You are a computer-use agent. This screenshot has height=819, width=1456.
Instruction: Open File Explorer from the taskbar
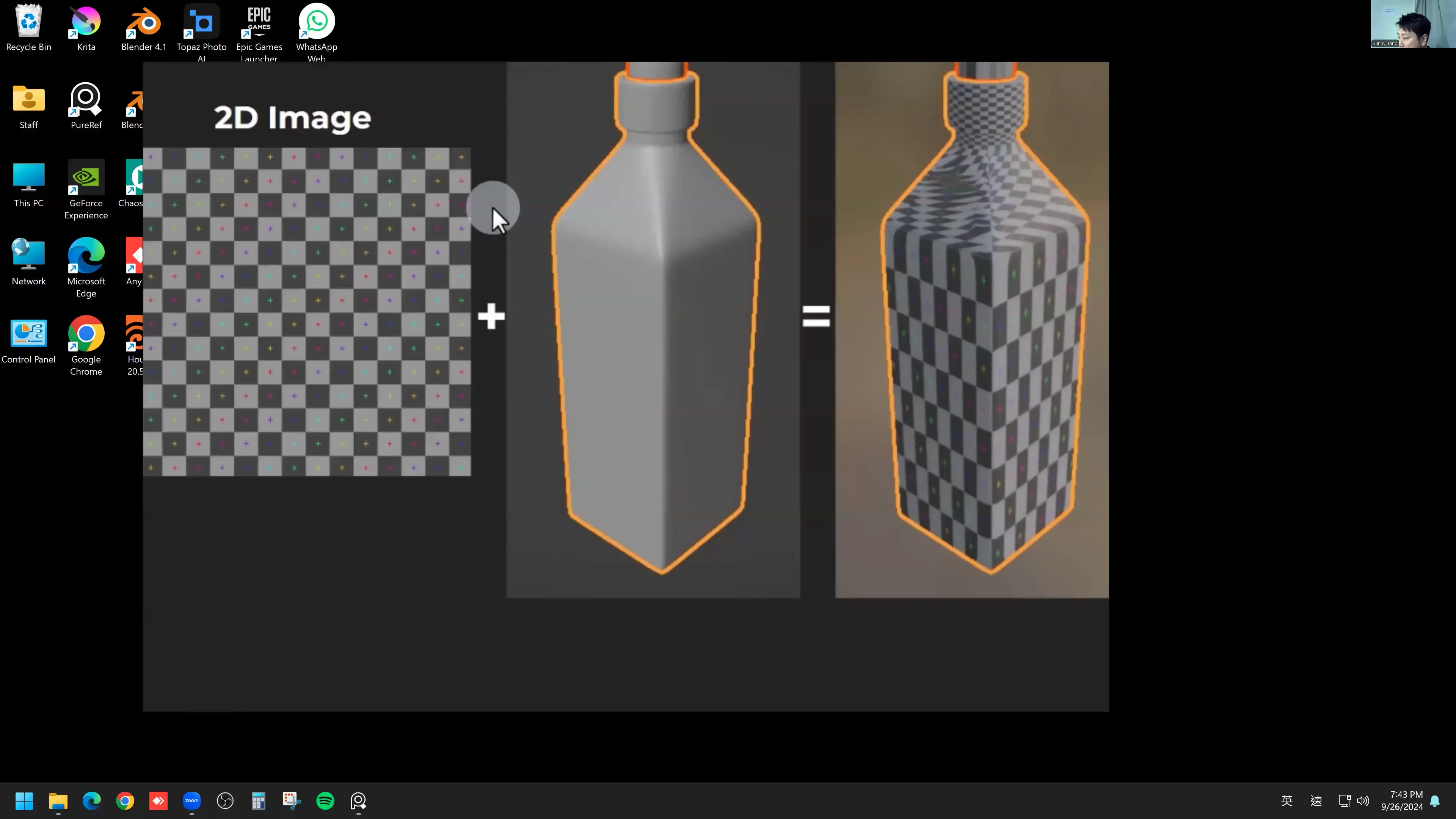(x=58, y=801)
